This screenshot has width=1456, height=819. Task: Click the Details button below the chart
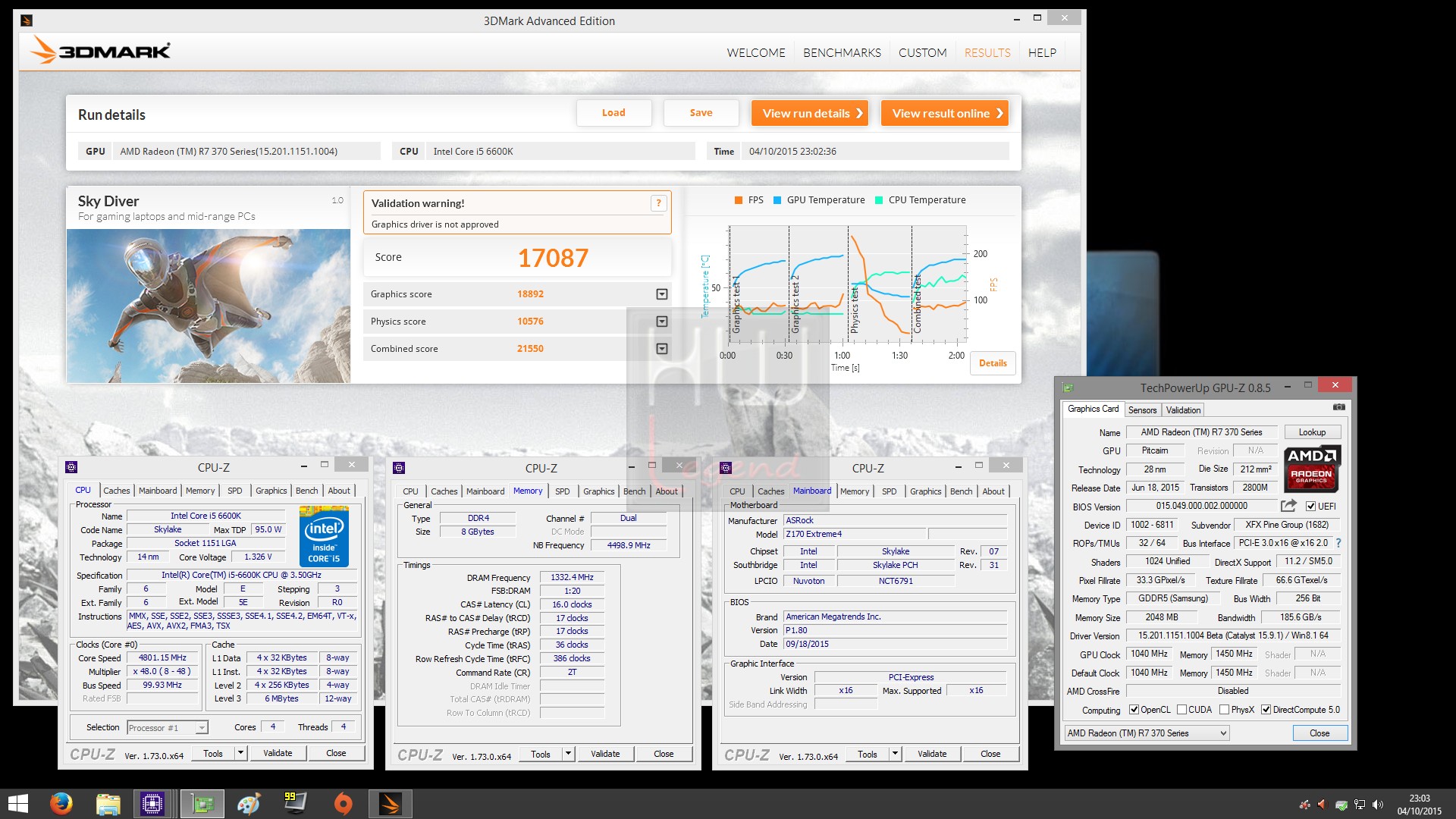[x=993, y=363]
